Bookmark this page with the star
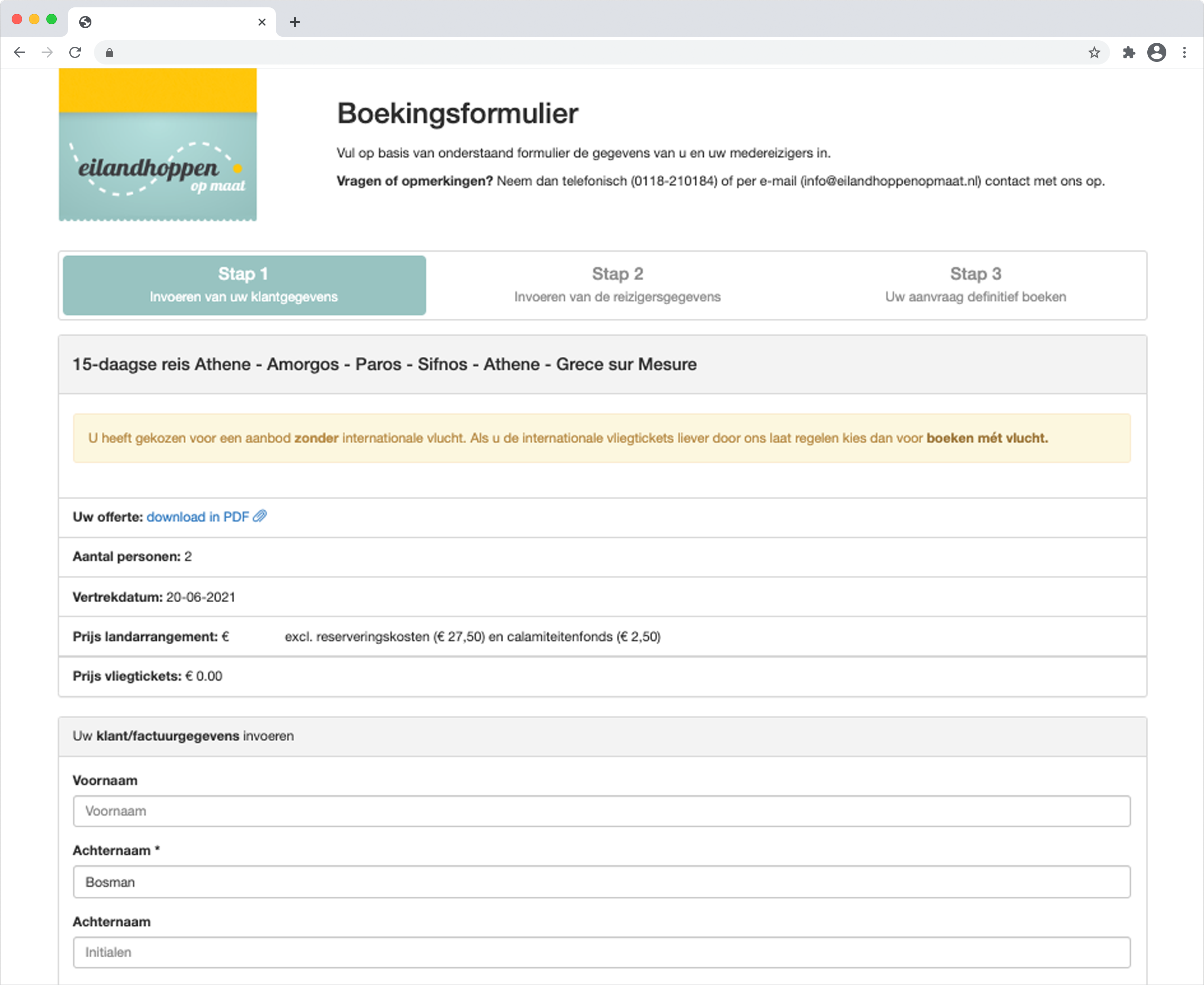This screenshot has width=1204, height=985. coord(1094,53)
